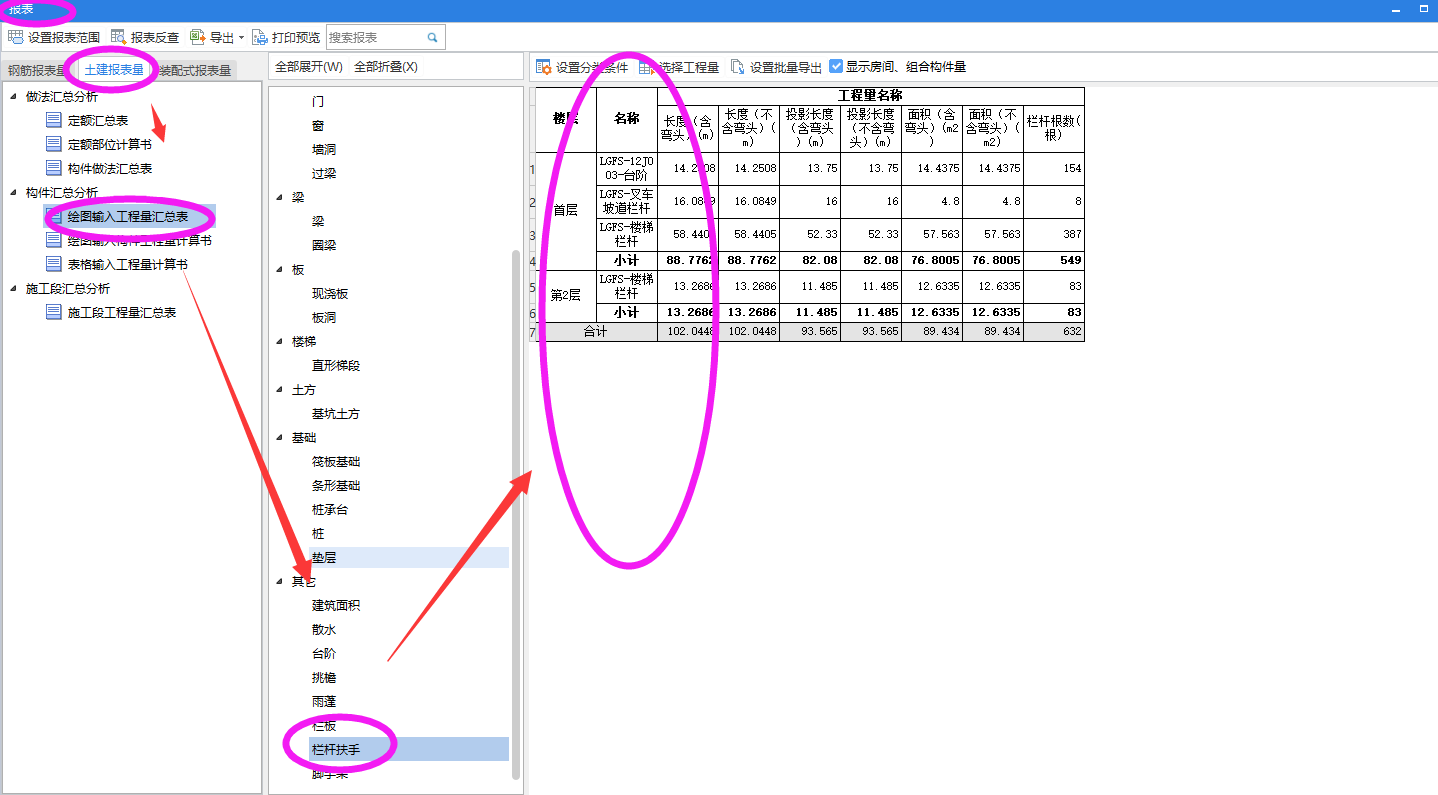The height and width of the screenshot is (795, 1438).
Task: Open the 导出 dropdown arrow
Action: tap(241, 38)
